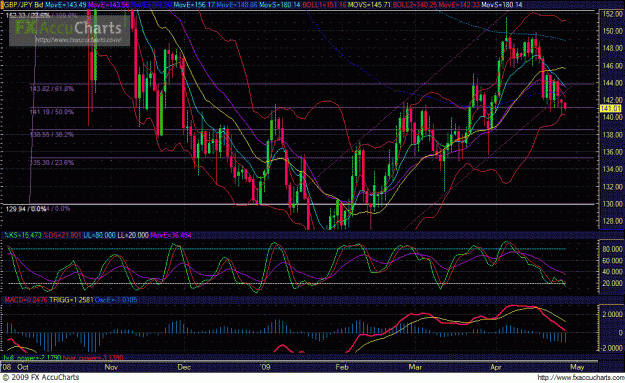Click the 'LL=20.000' lower limit label
Image resolution: width=625 pixels, height=383 pixels.
(133, 235)
